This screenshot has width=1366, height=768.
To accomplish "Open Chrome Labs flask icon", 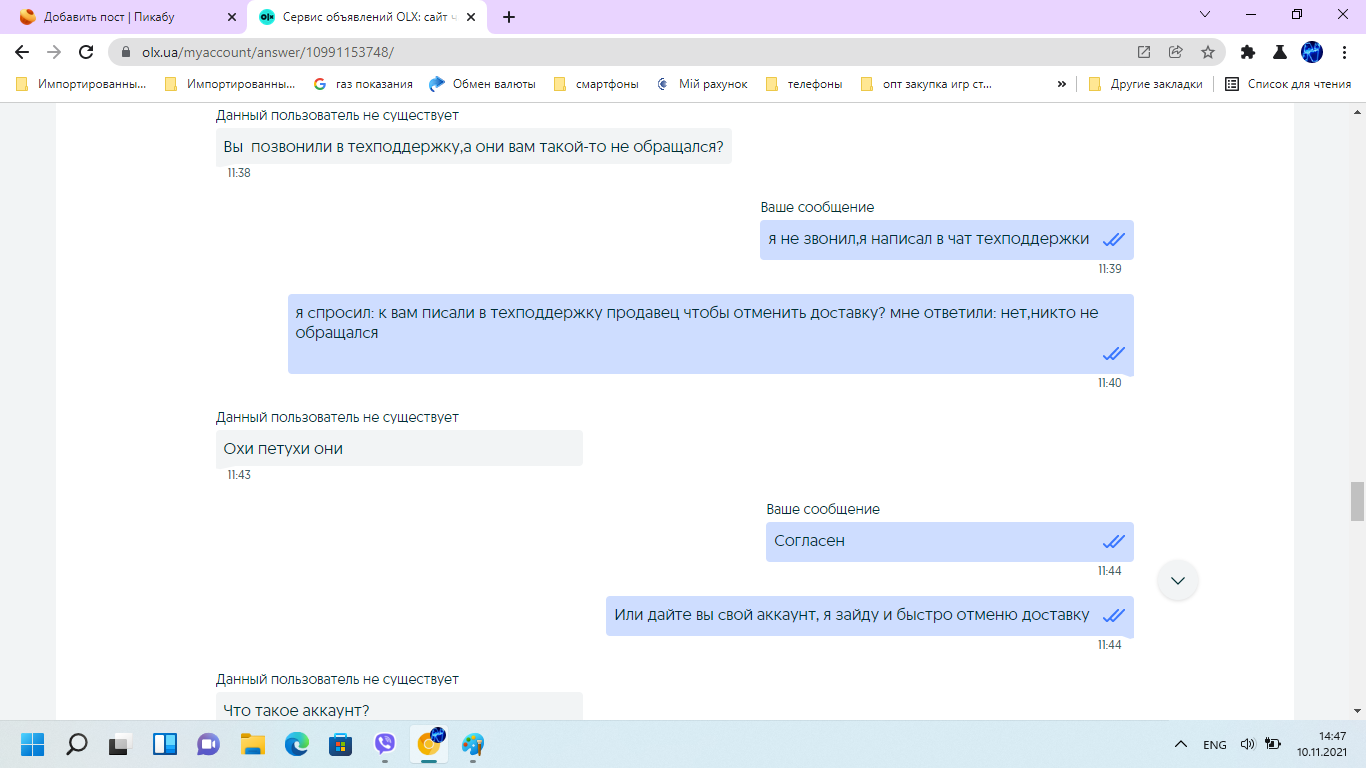I will click(1279, 52).
